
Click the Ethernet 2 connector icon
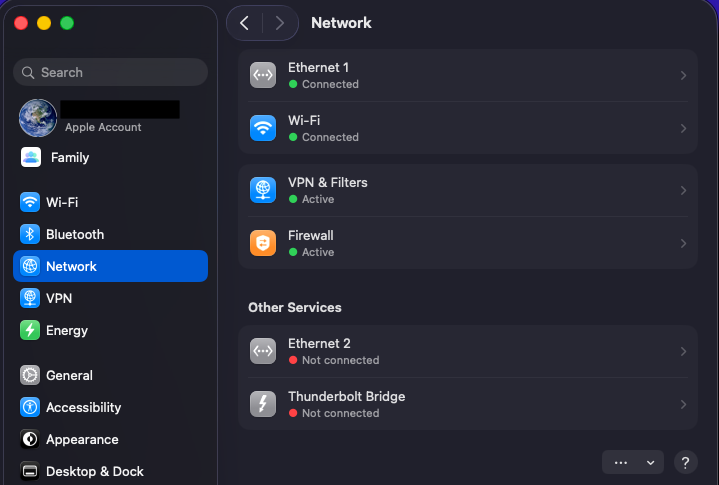click(x=263, y=351)
